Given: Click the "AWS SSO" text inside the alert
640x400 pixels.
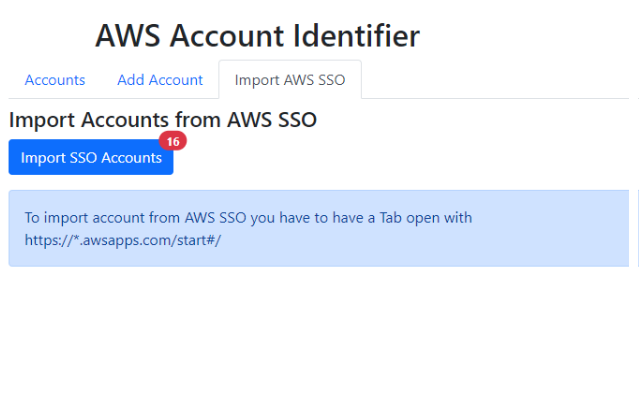Looking at the screenshot, I should pyautogui.click(x=217, y=217).
